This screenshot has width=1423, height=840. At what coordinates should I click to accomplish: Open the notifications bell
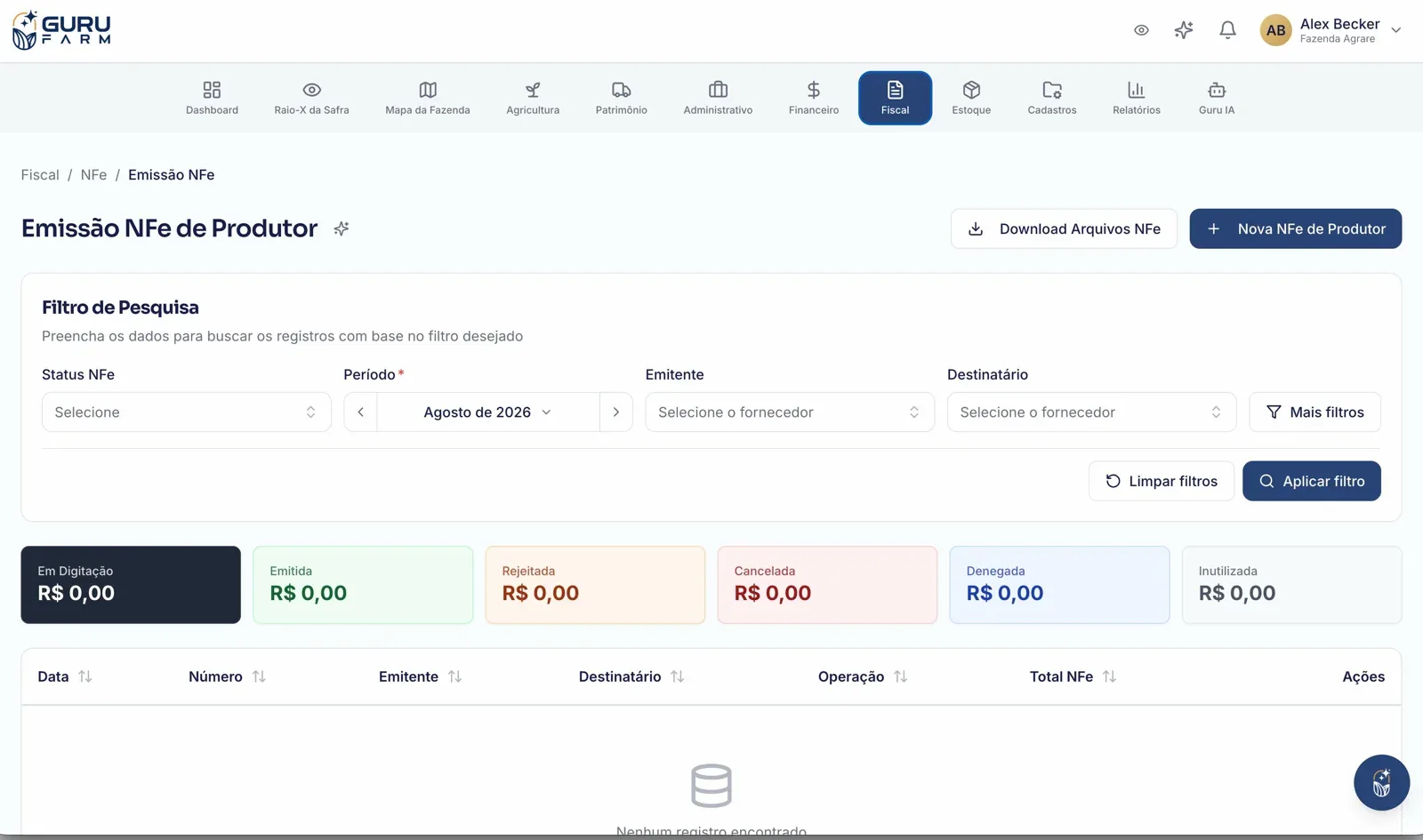coord(1227,30)
